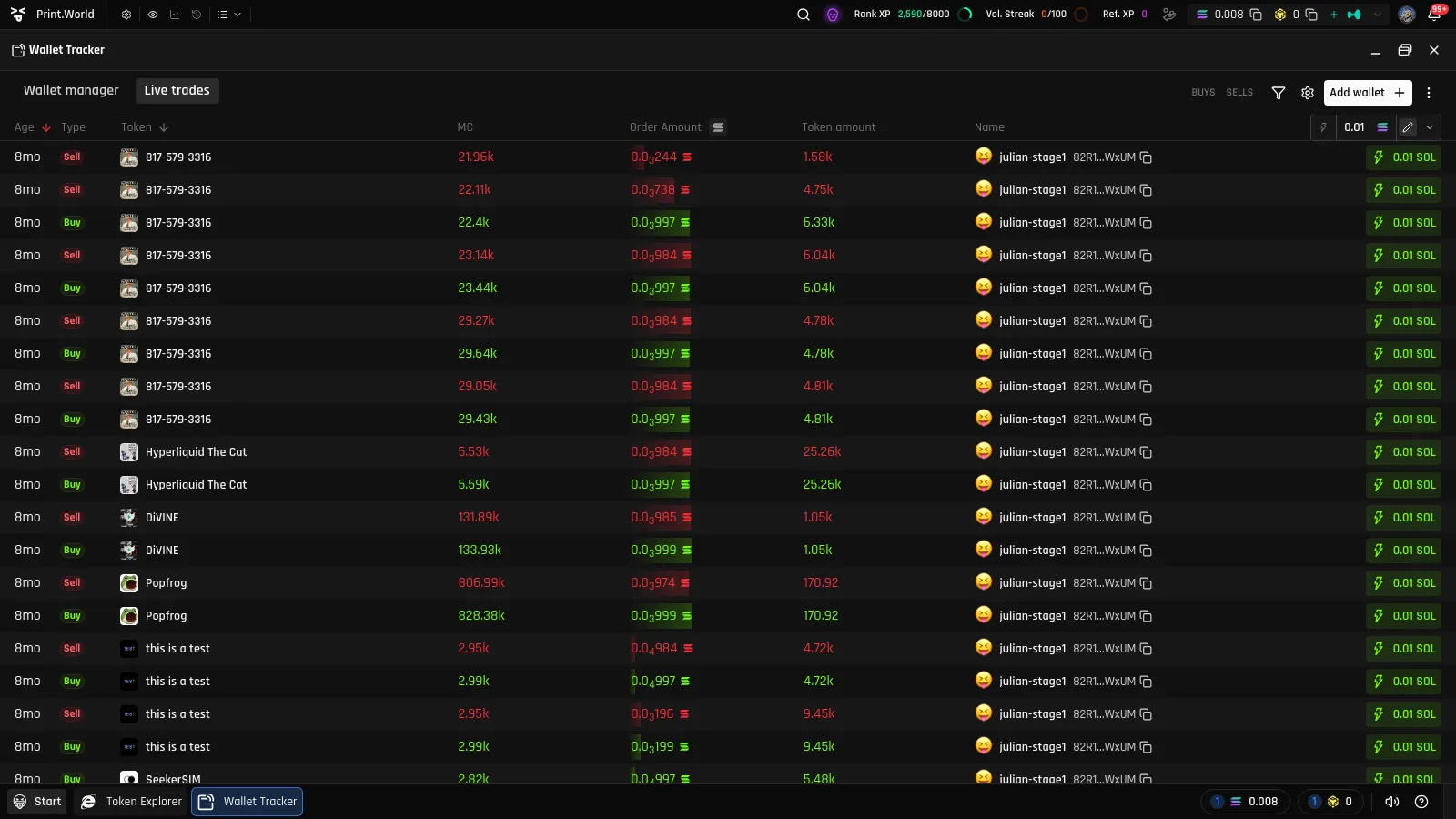Click the green plus deposit icon
This screenshot has width=1456, height=819.
1334,15
